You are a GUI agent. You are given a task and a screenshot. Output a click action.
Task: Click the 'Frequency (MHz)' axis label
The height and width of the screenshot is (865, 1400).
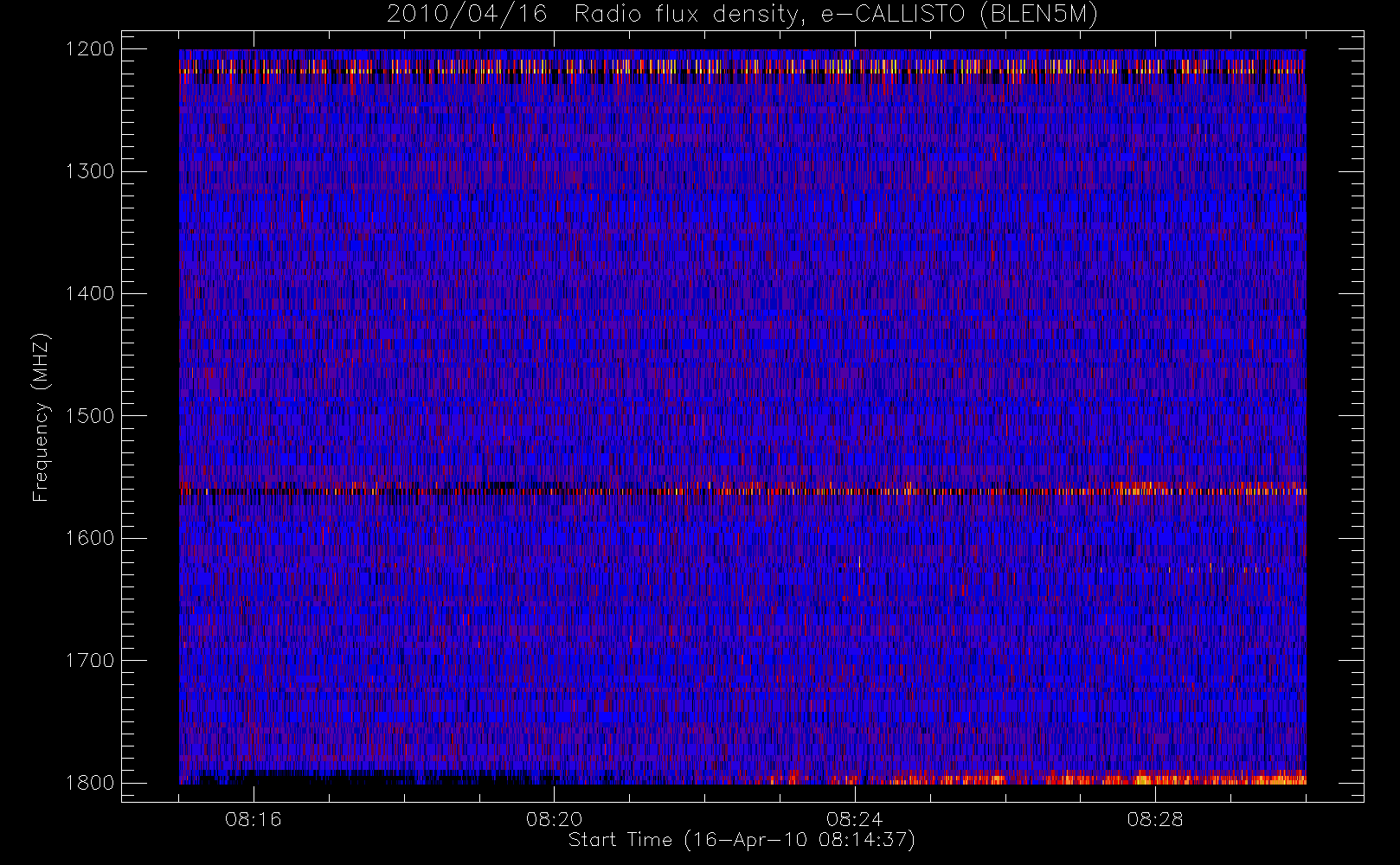pyautogui.click(x=41, y=417)
